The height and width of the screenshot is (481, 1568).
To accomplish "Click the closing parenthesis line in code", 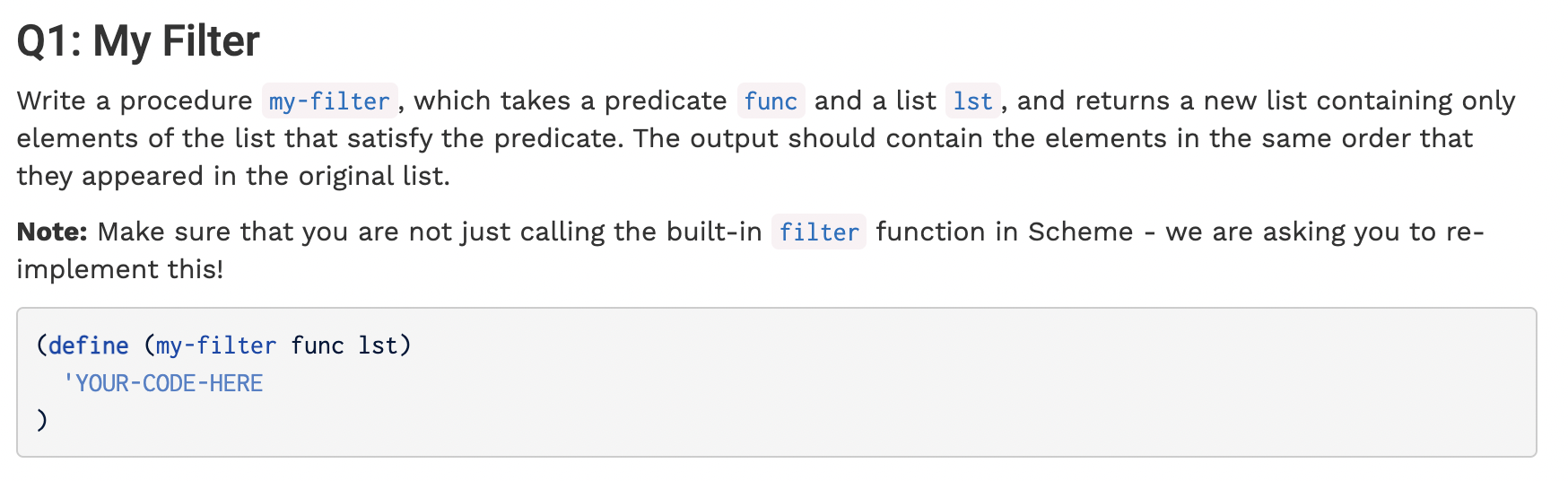I will click(41, 419).
